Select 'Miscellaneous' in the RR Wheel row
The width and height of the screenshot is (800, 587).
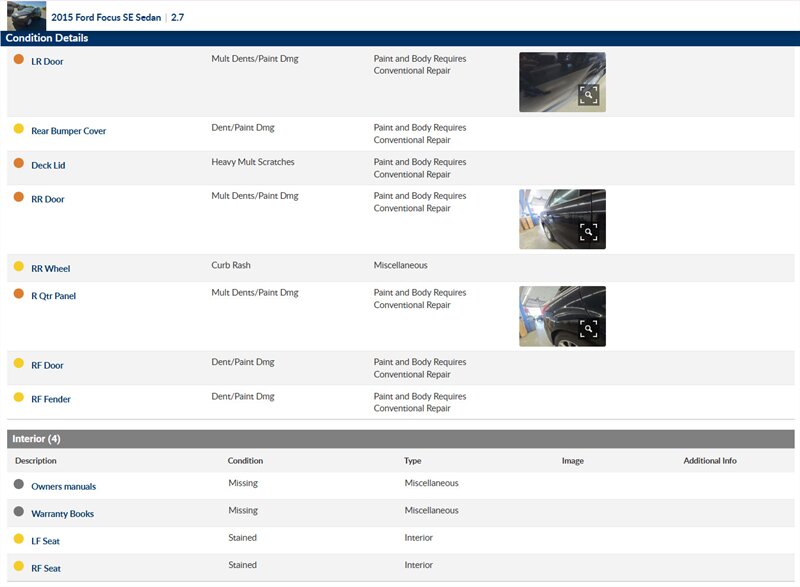[x=401, y=265]
